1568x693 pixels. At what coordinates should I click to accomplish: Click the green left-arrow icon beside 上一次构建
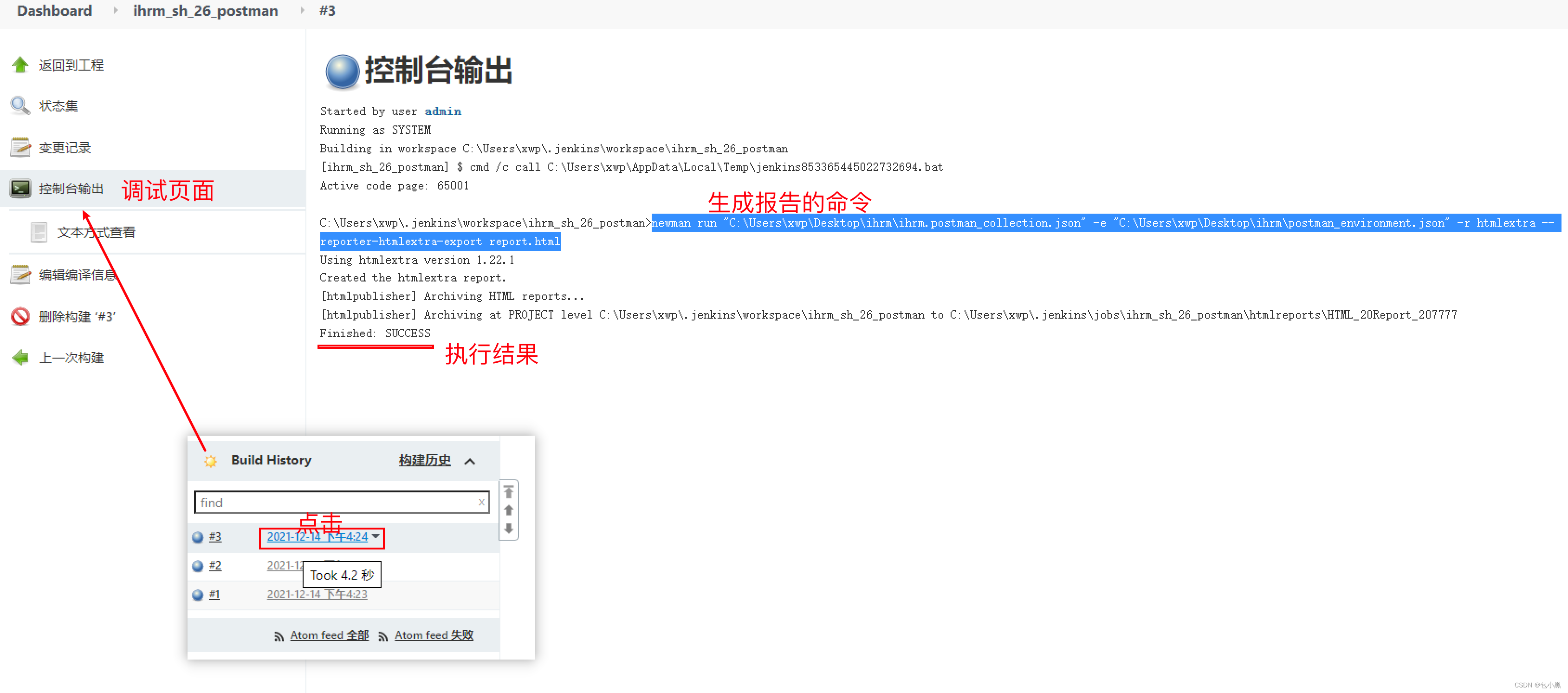(x=20, y=358)
